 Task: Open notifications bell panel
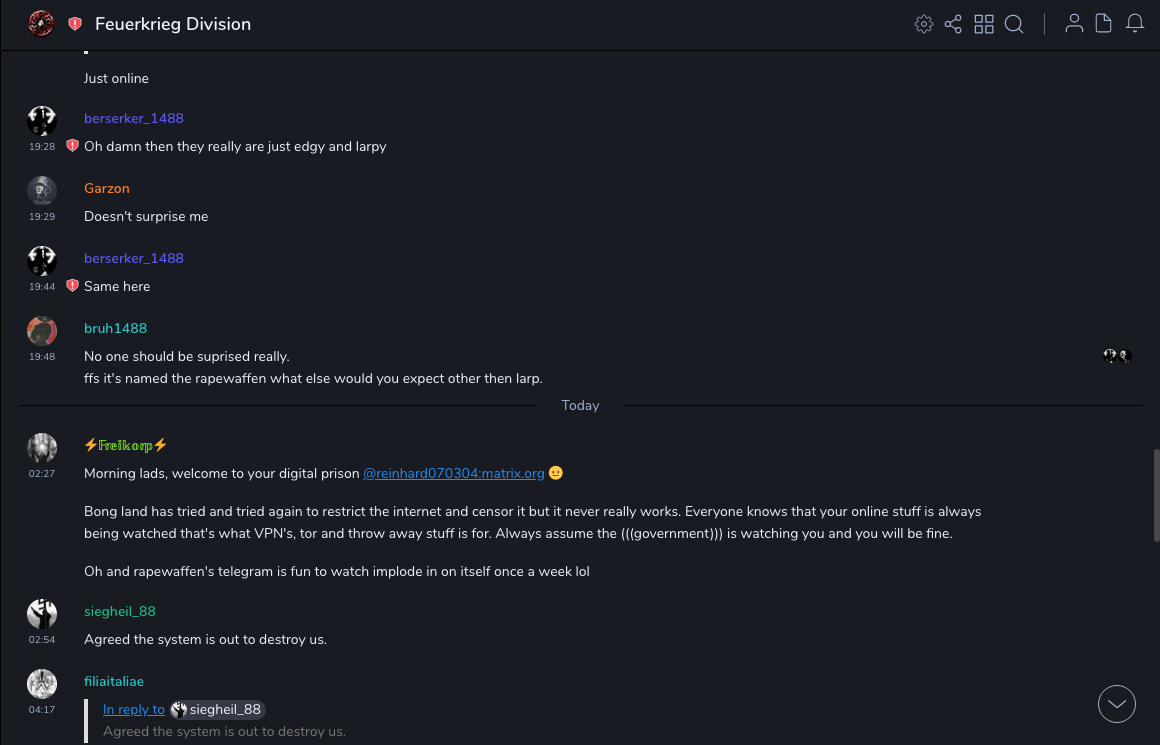[x=1135, y=24]
